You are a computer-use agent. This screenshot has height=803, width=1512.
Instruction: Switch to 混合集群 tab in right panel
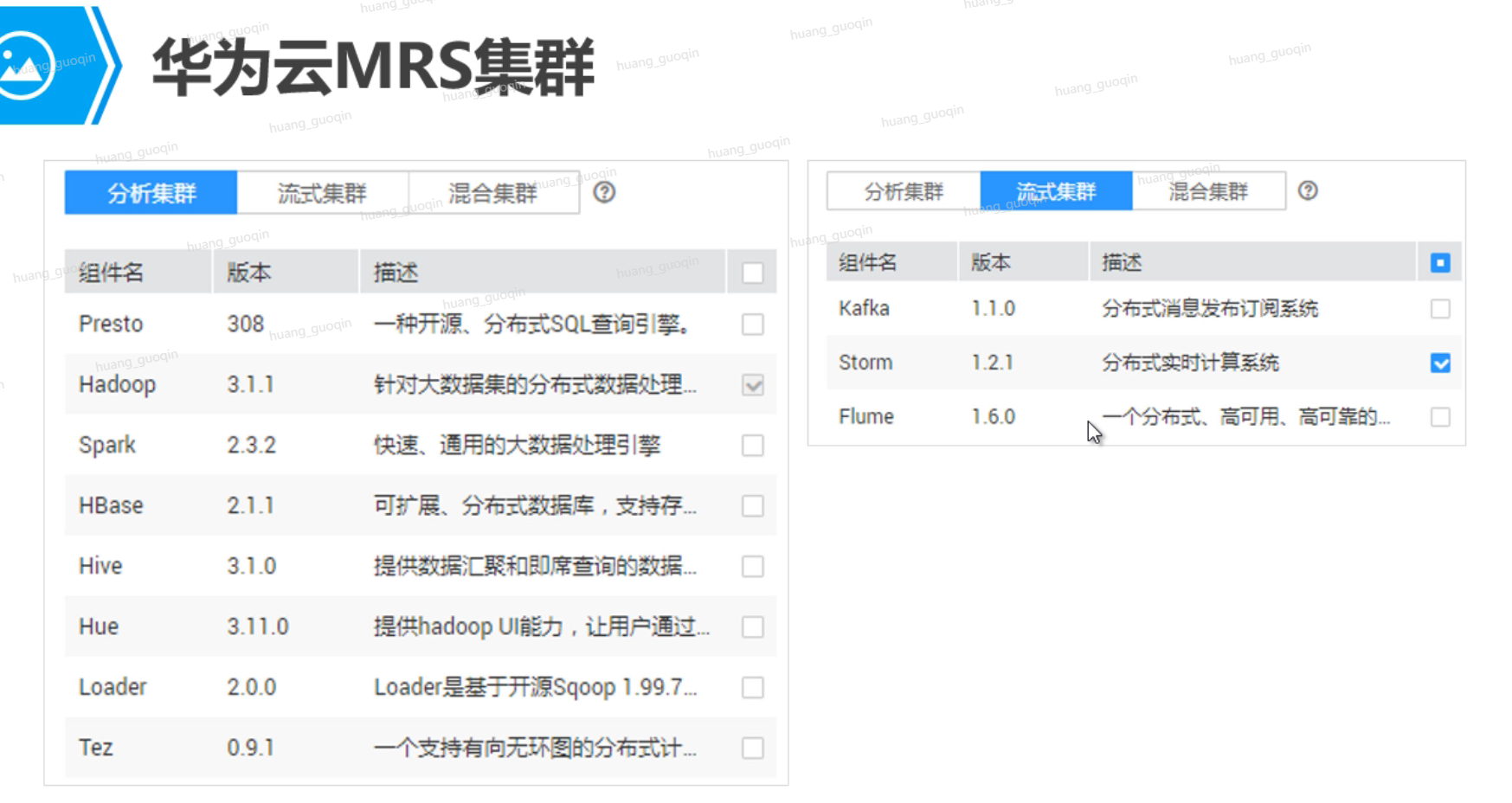tap(1208, 190)
